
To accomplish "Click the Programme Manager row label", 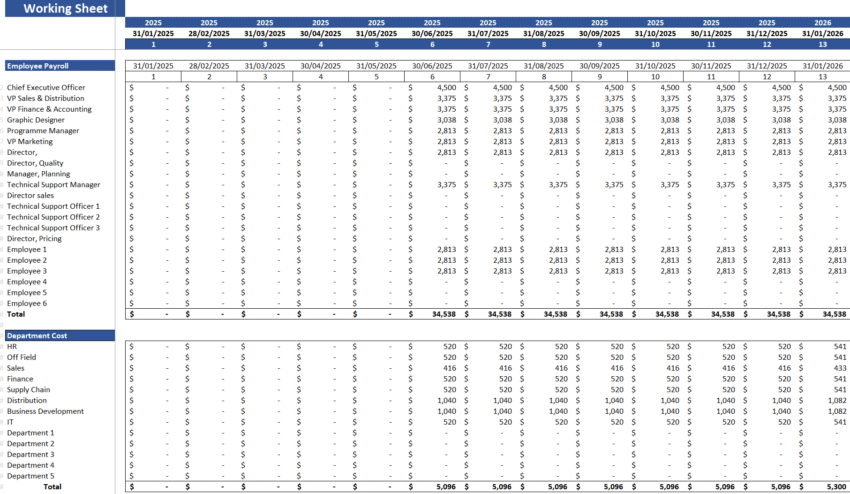I will pos(43,131).
